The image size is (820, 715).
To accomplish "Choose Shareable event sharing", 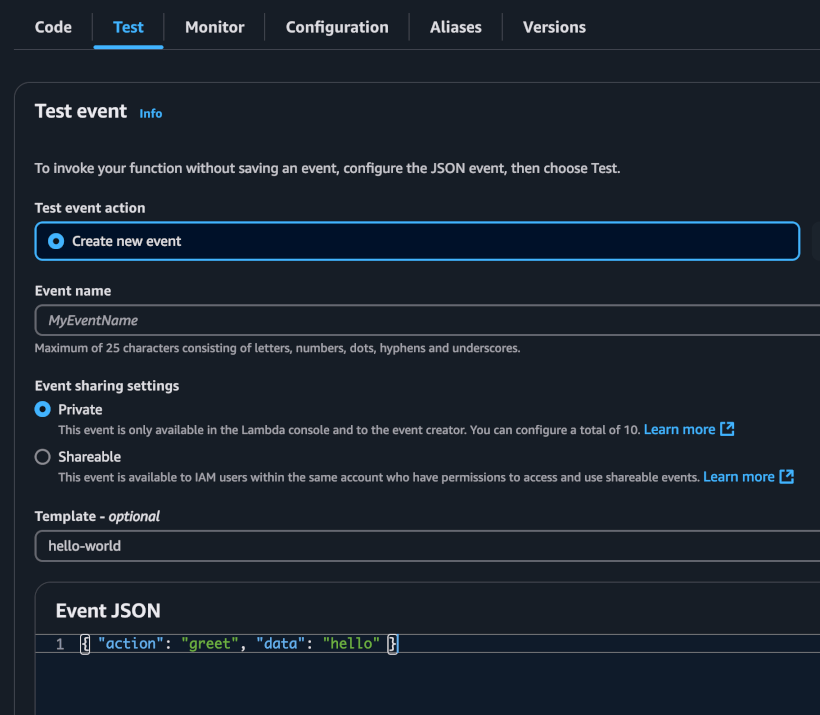I will (43, 457).
